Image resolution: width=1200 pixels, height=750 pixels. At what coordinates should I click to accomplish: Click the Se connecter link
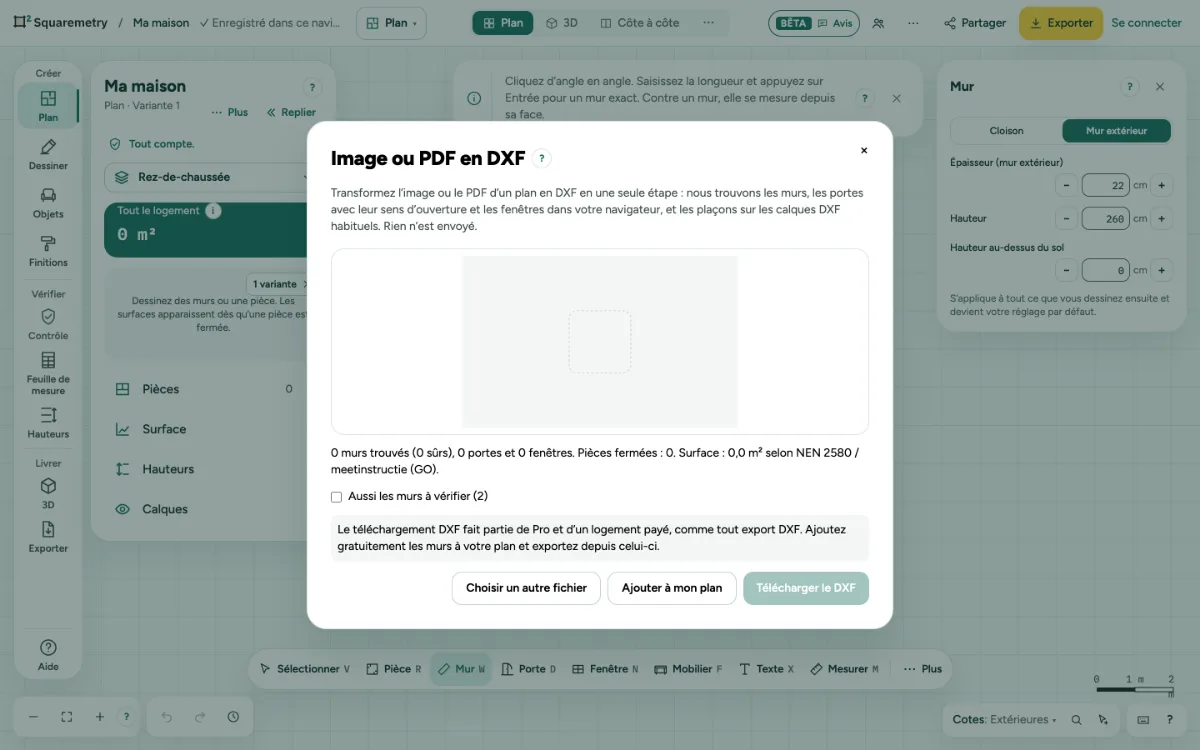[x=1146, y=23]
